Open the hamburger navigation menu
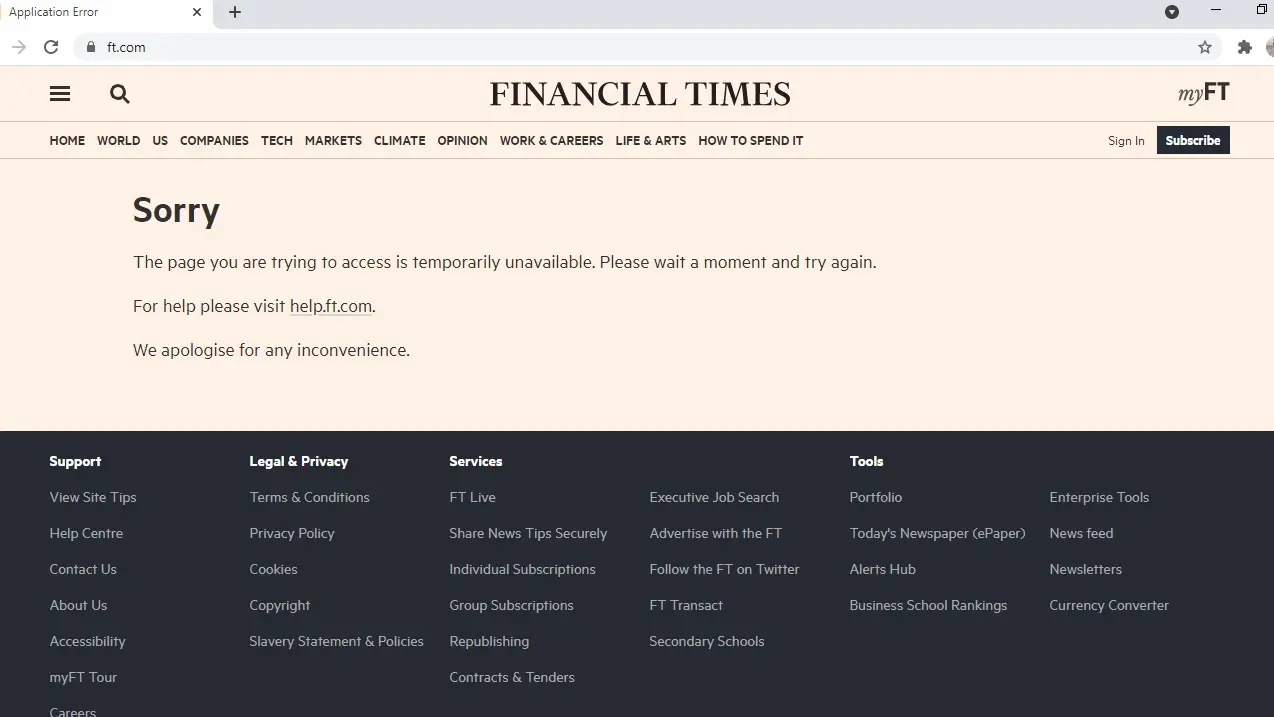This screenshot has height=717, width=1274. (60, 94)
